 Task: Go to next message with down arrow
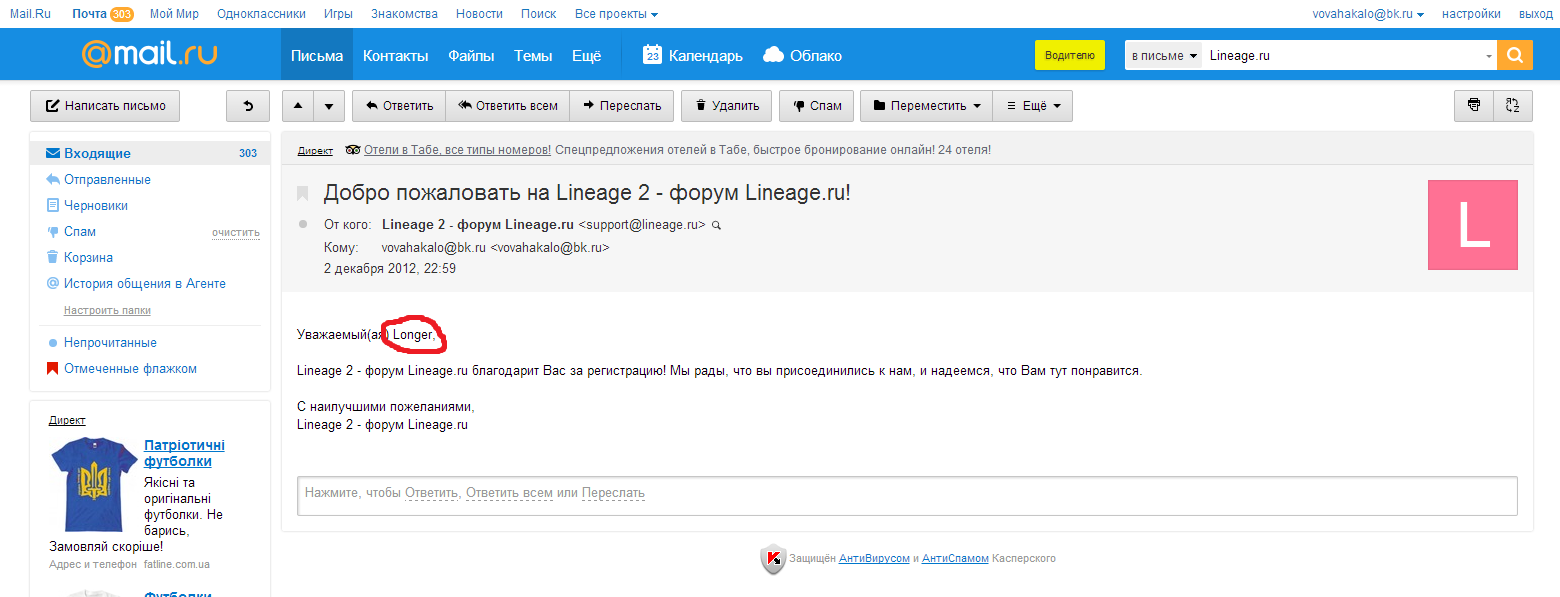pyautogui.click(x=330, y=106)
